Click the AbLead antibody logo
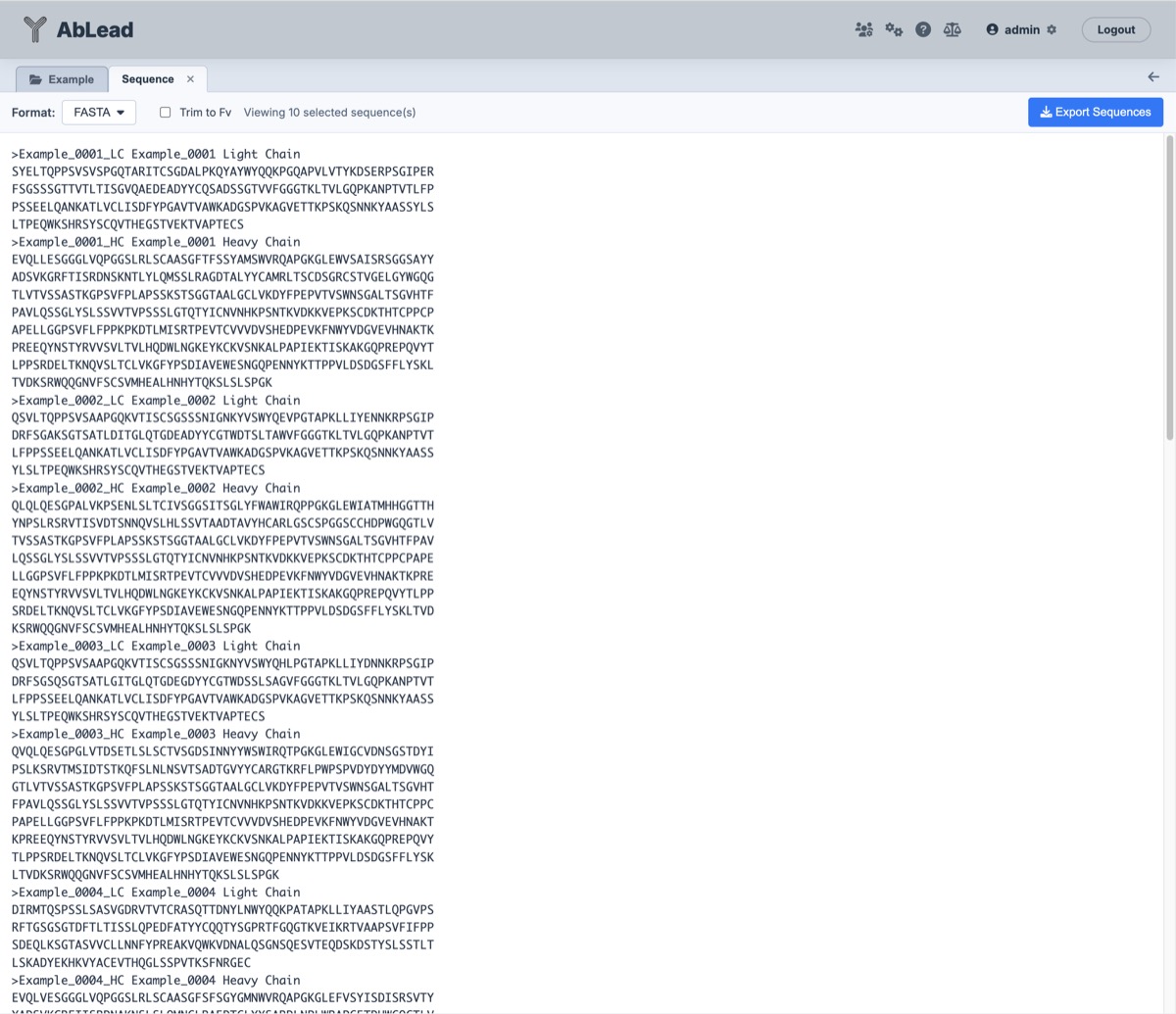 click(34, 29)
